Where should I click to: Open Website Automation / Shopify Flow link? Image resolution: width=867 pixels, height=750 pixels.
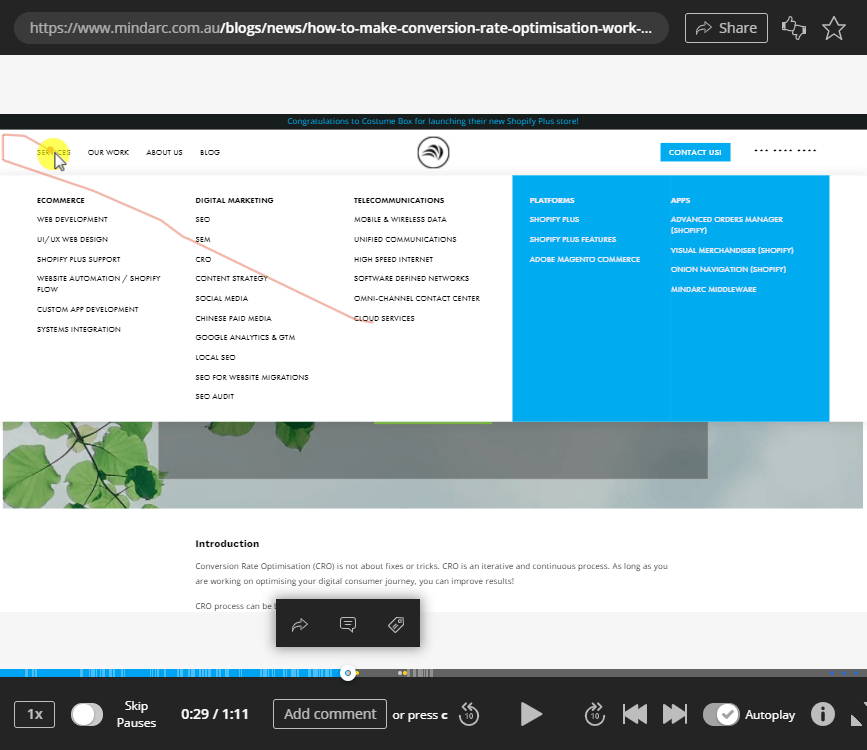click(x=98, y=284)
